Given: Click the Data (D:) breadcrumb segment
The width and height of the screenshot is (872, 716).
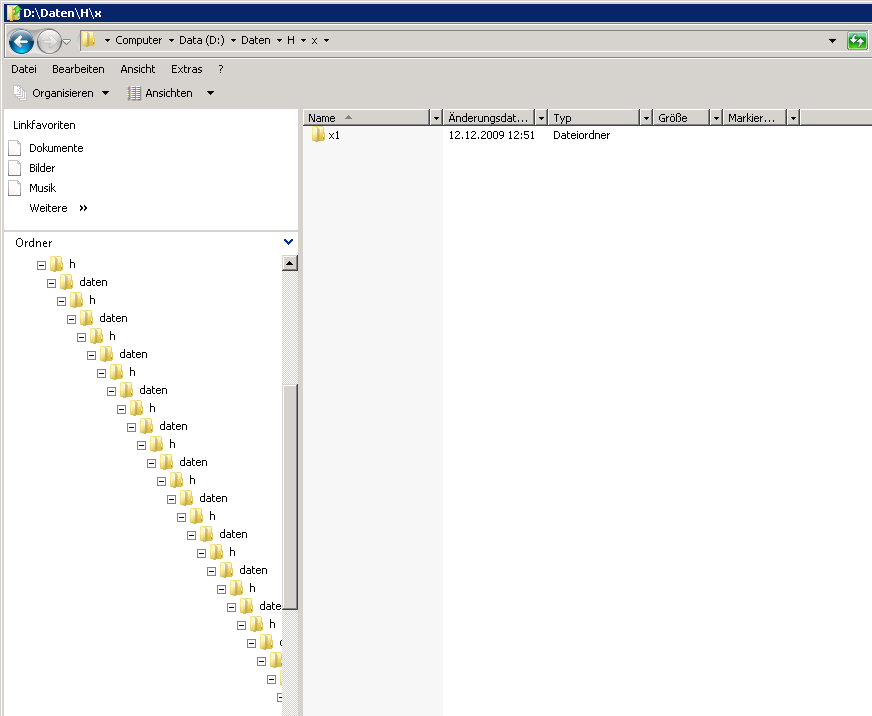Looking at the screenshot, I should click(203, 41).
